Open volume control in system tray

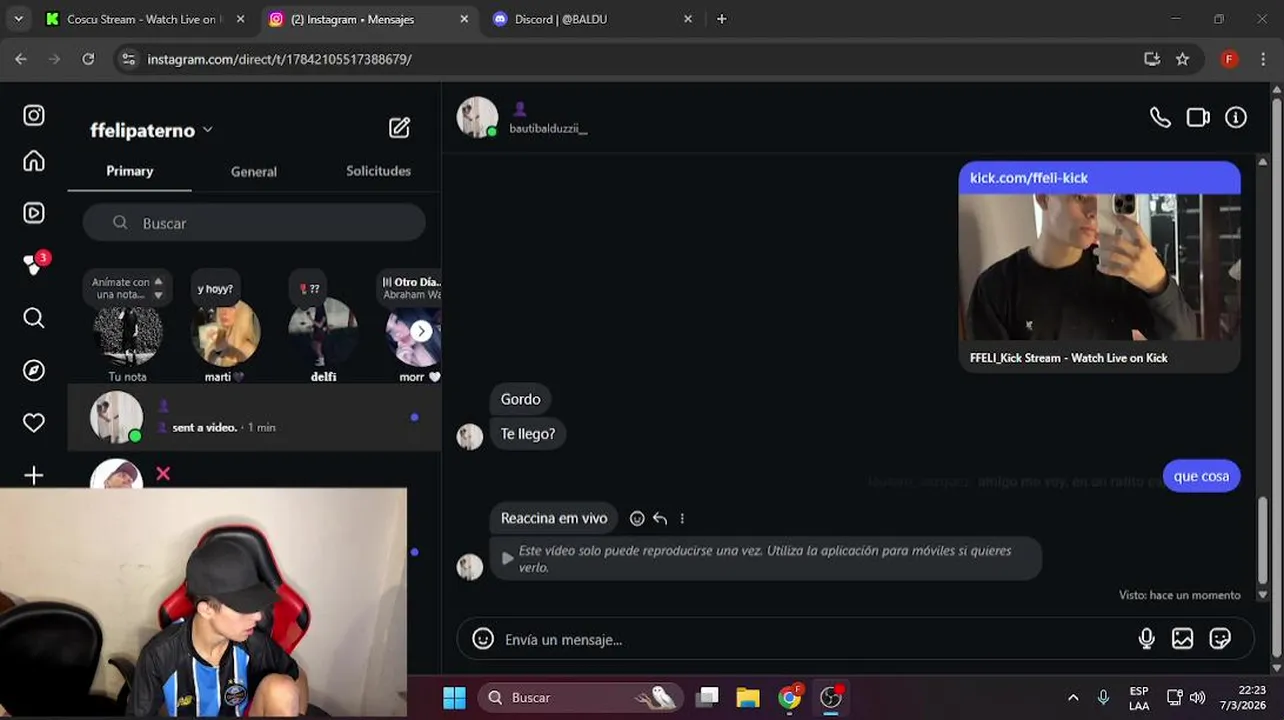[x=1197, y=697]
